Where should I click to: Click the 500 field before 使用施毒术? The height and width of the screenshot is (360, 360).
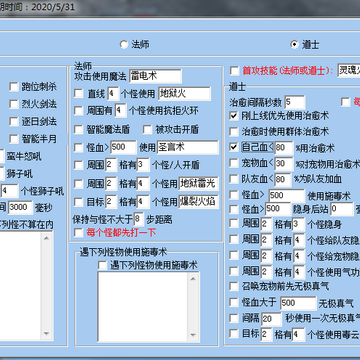(x=287, y=195)
